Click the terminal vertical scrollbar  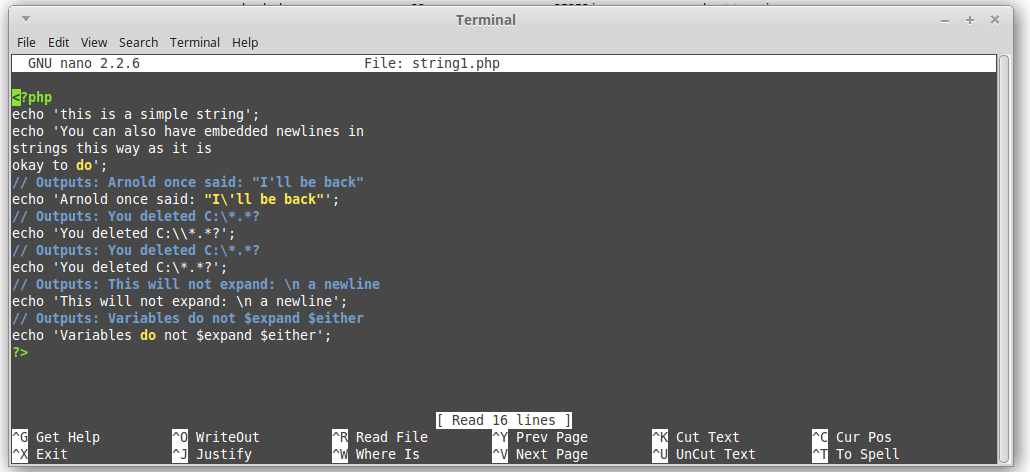[x=1003, y=259]
